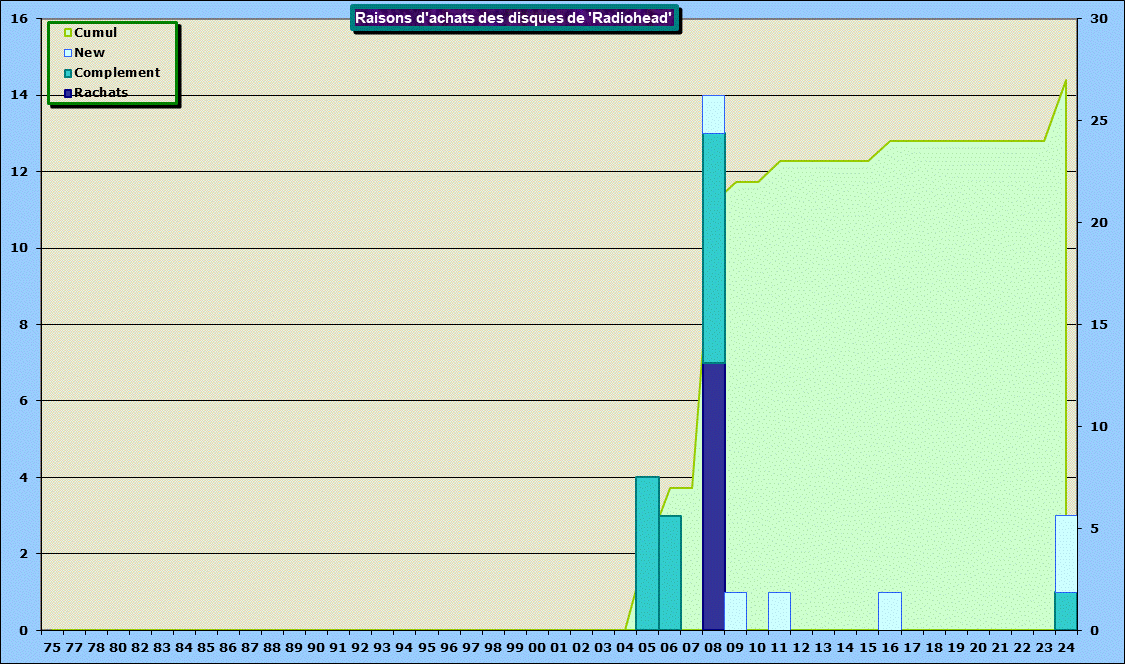Screen dimensions: 1125x664
Task: Click the 'Cumul' legend label text
Action: tap(96, 33)
